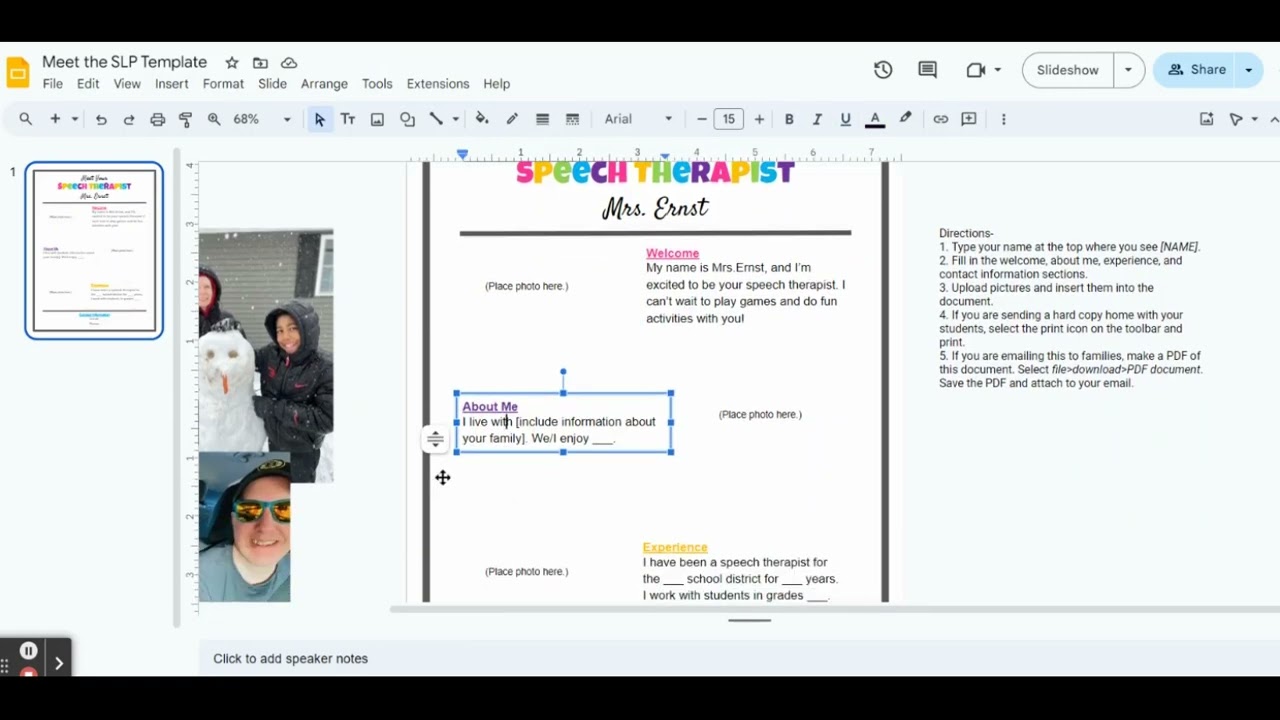Open the highlight color marker
Viewport: 1280px width, 720px height.
pyautogui.click(x=905, y=119)
